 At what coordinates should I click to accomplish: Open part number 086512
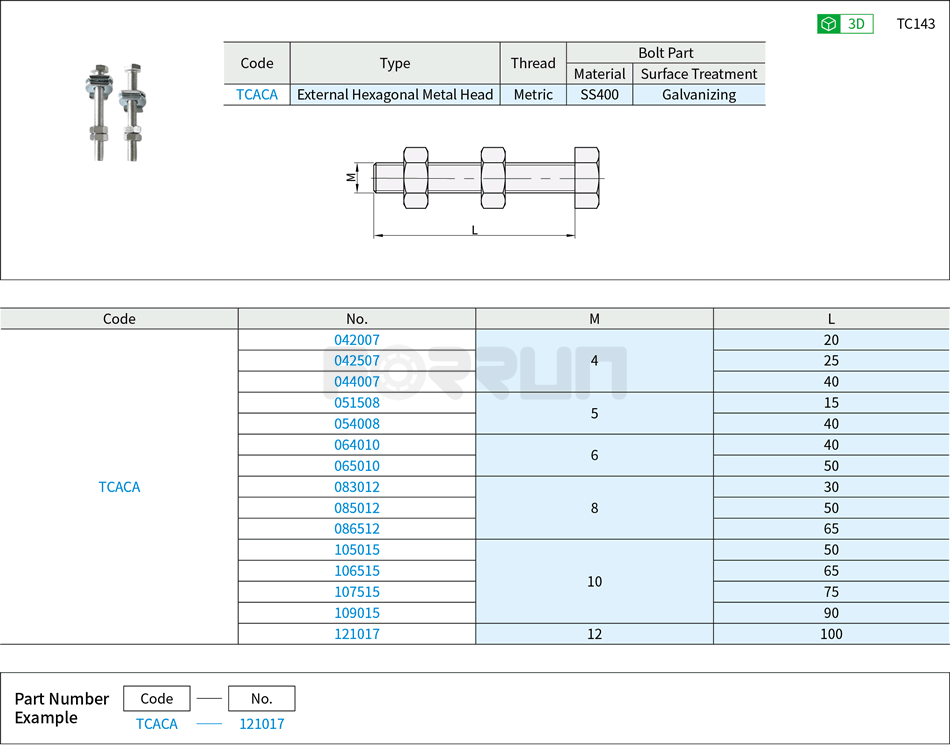[356, 529]
